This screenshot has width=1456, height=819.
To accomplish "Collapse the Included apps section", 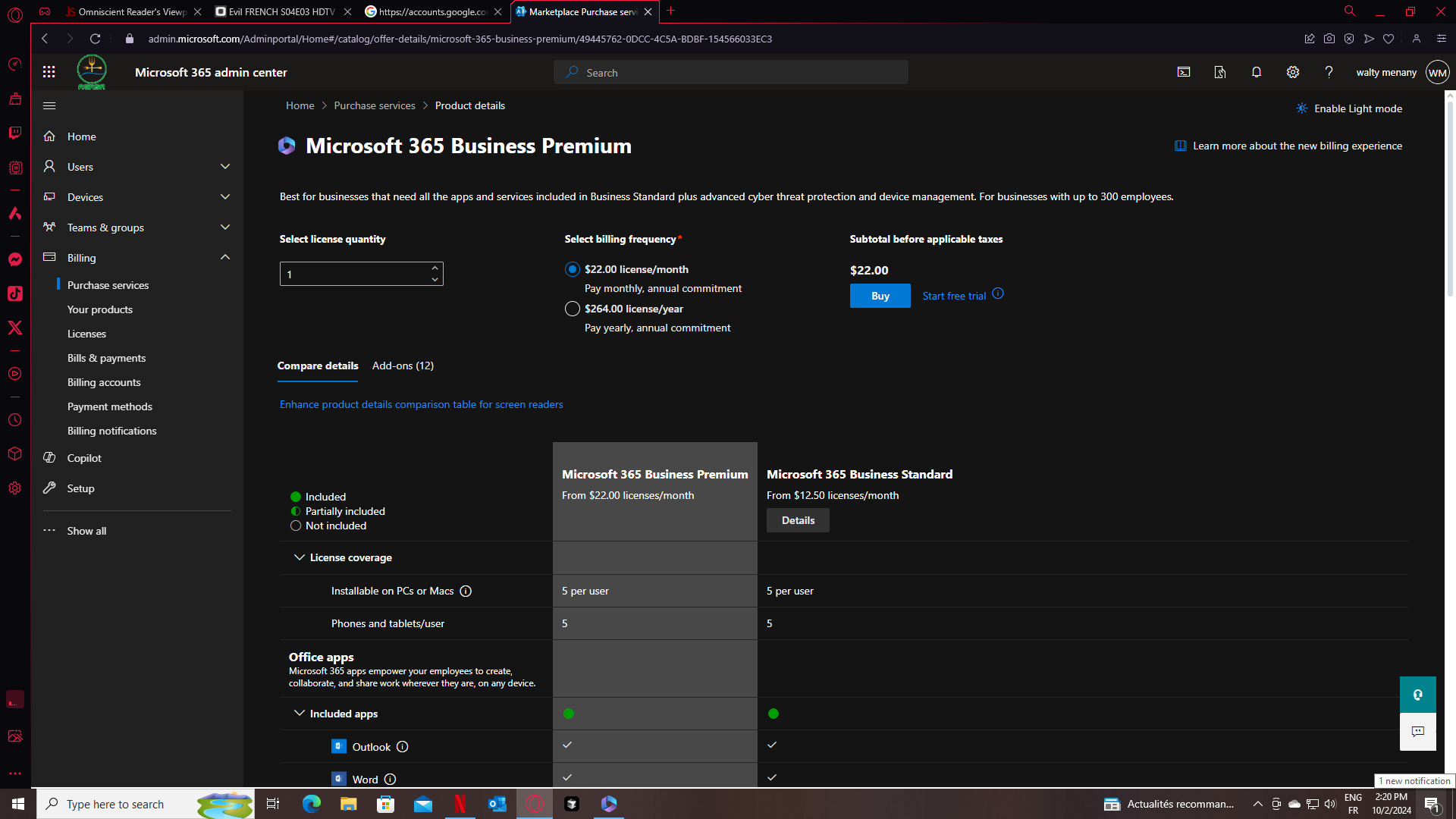I will point(300,714).
